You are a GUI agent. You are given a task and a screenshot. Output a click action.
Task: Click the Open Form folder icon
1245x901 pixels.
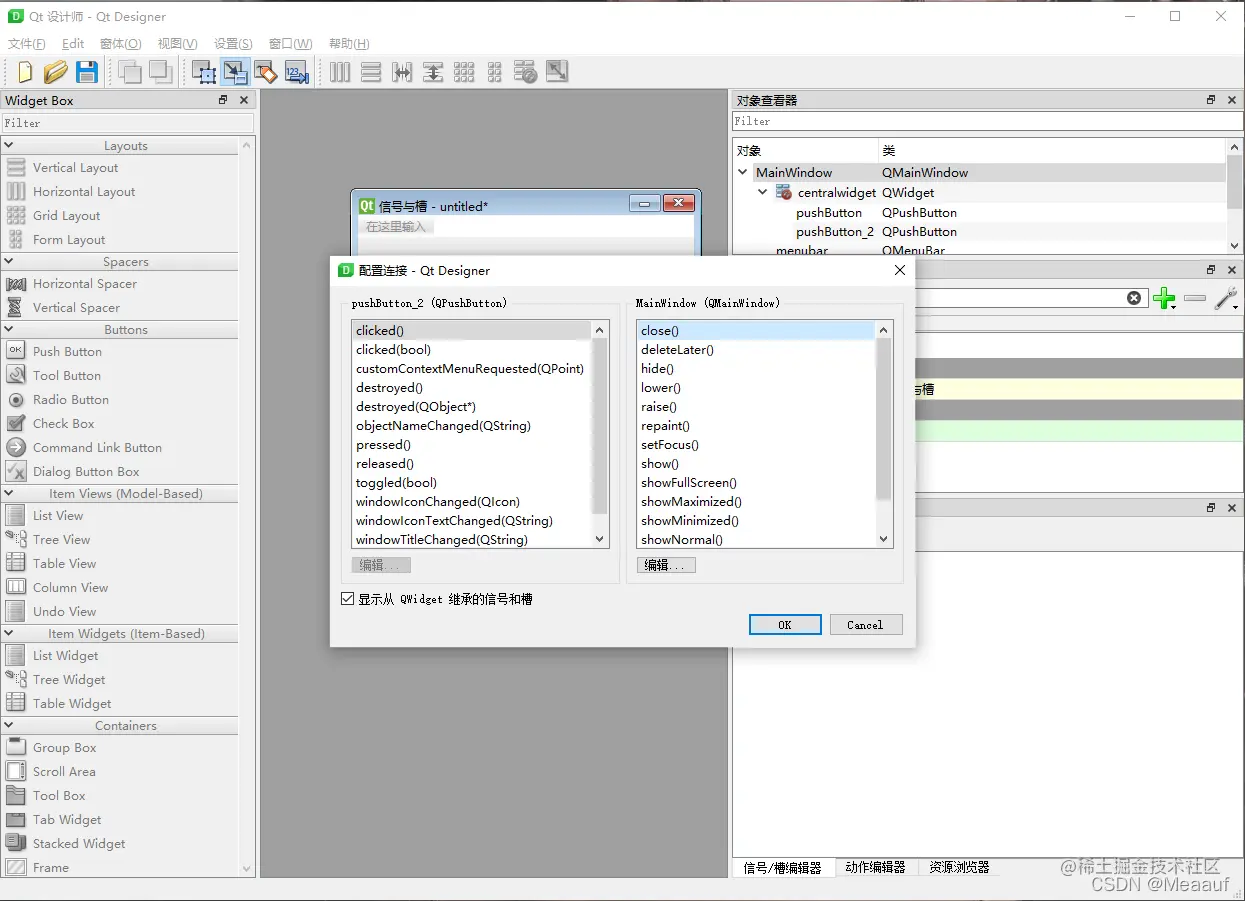coord(55,72)
